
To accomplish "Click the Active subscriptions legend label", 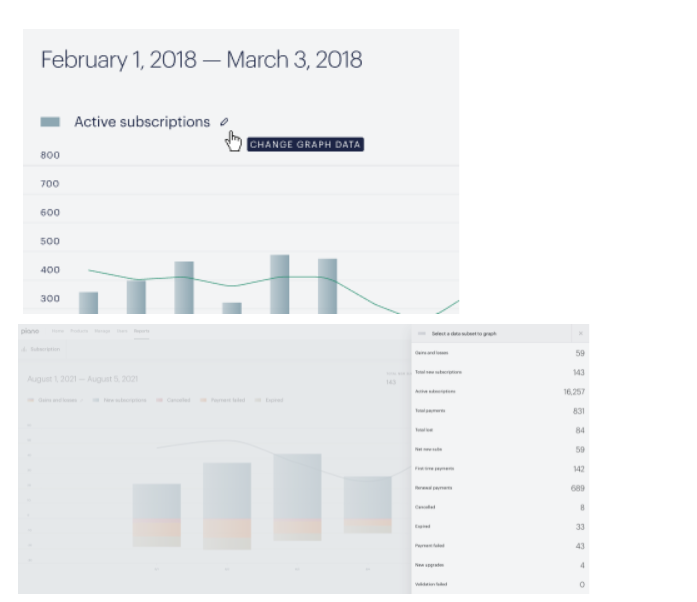I will pos(142,122).
